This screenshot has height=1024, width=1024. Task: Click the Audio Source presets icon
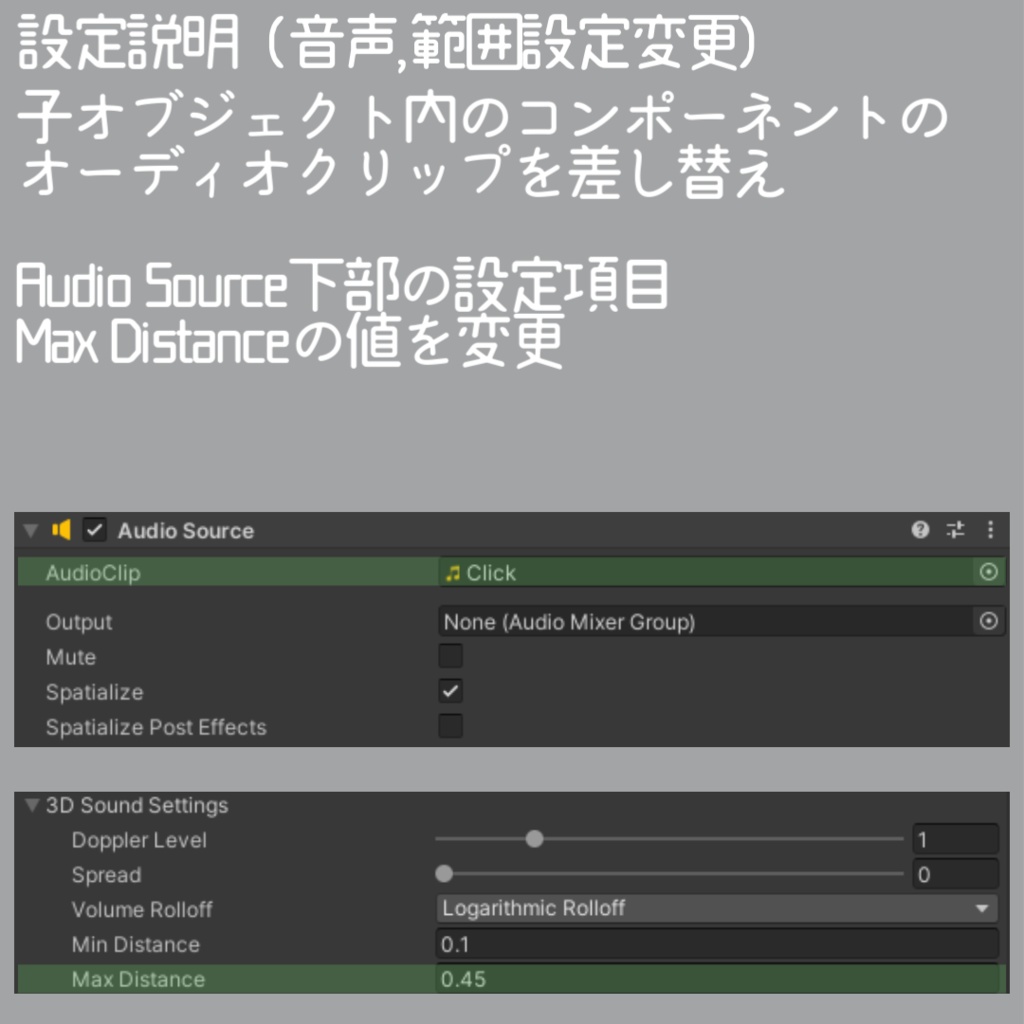(x=954, y=531)
